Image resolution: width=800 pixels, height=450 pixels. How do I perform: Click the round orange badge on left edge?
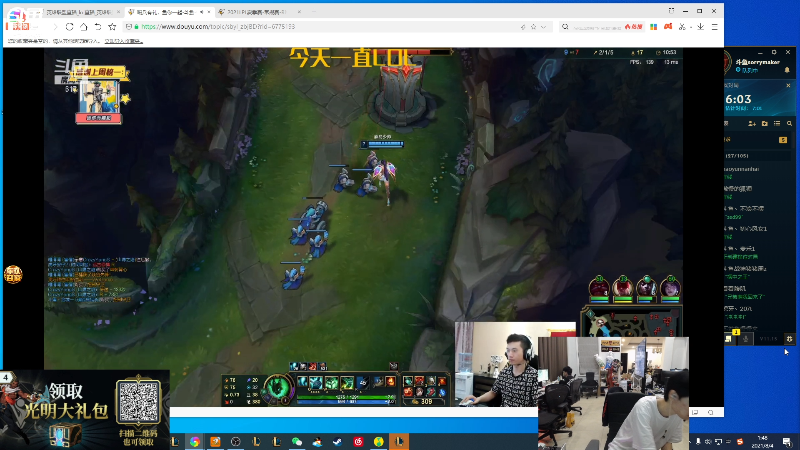pos(13,274)
